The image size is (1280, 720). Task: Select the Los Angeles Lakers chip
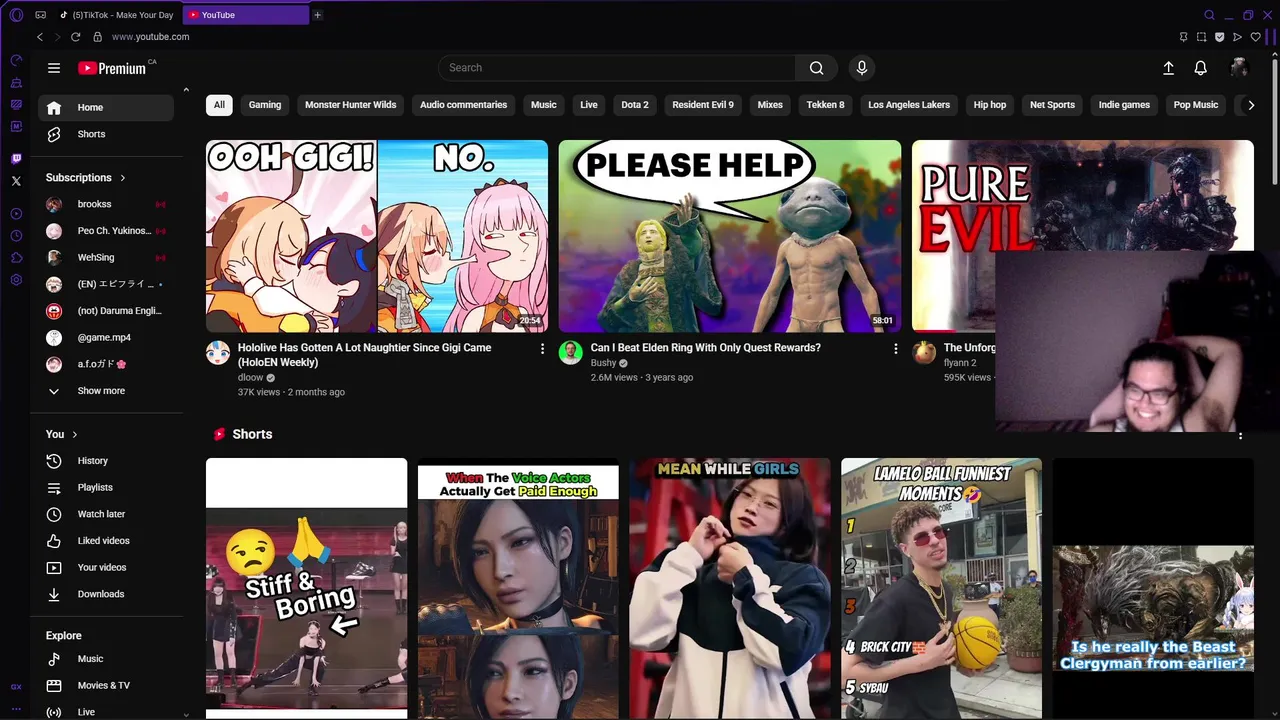pyautogui.click(x=909, y=105)
